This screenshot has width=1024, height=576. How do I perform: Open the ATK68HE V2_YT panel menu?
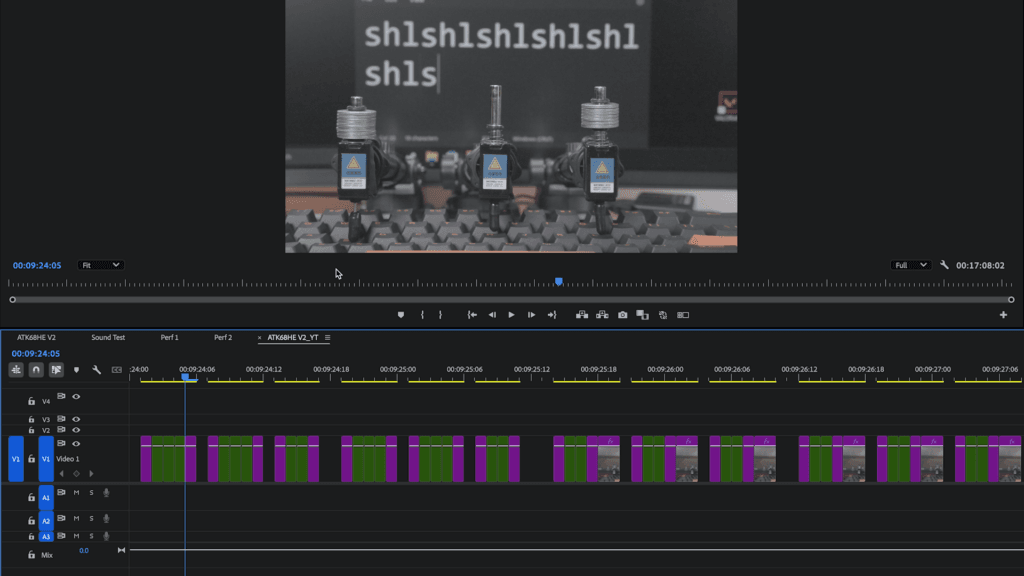pyautogui.click(x=328, y=338)
